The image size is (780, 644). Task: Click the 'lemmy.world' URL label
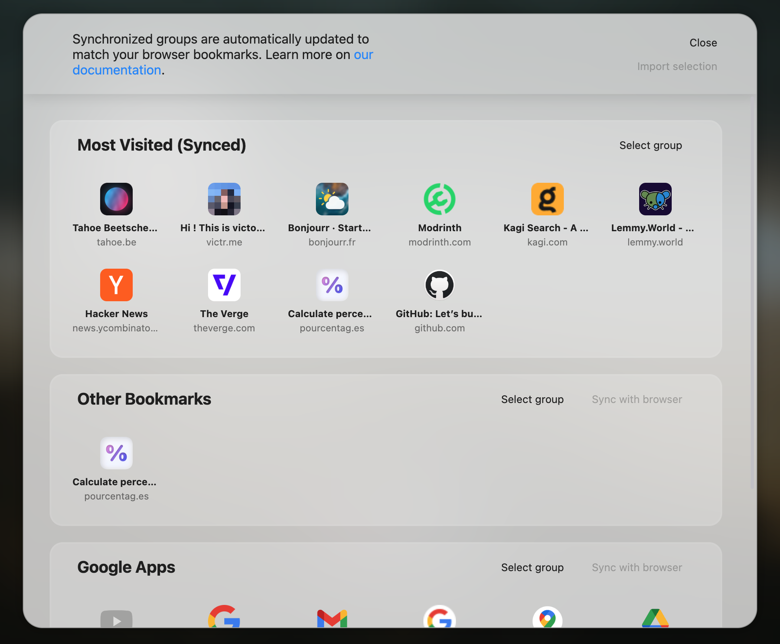coord(655,242)
